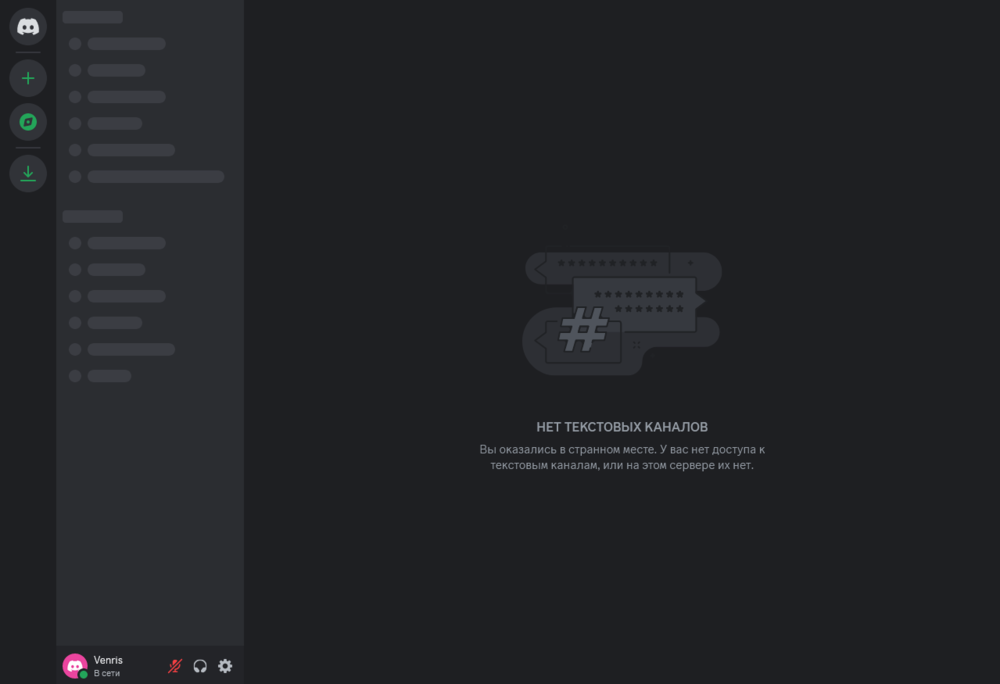Image resolution: width=1000 pixels, height=684 pixels.
Task: Add a server with the green plus icon
Action: click(x=28, y=77)
